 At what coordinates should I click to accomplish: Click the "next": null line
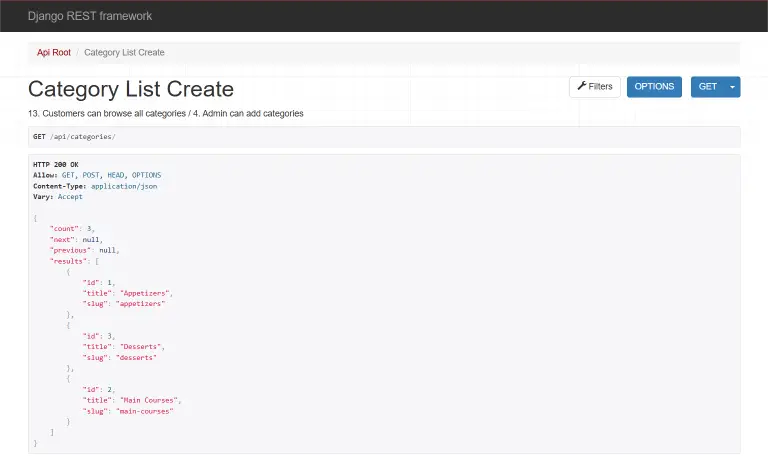76,240
